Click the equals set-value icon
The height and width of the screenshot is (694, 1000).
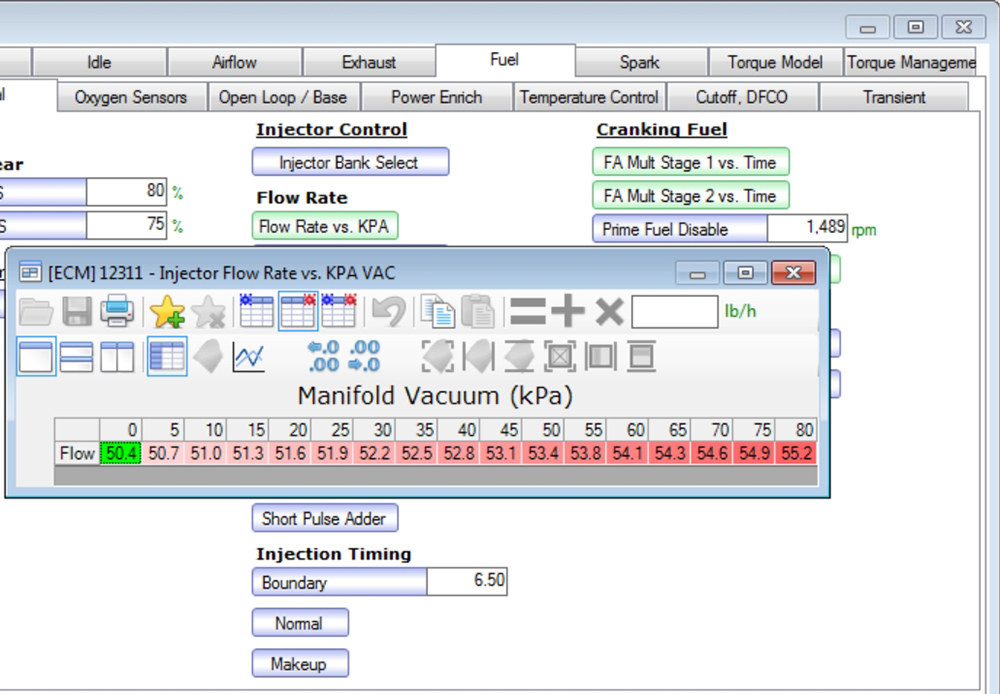click(527, 311)
